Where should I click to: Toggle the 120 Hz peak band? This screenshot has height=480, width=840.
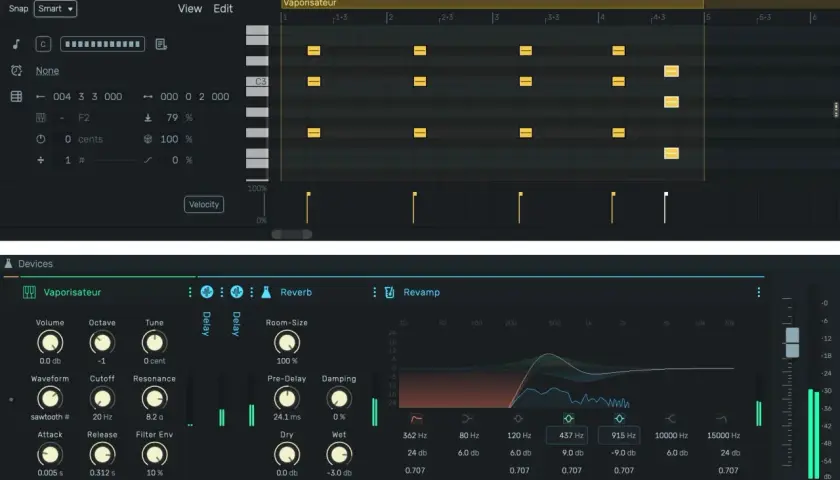pos(518,418)
